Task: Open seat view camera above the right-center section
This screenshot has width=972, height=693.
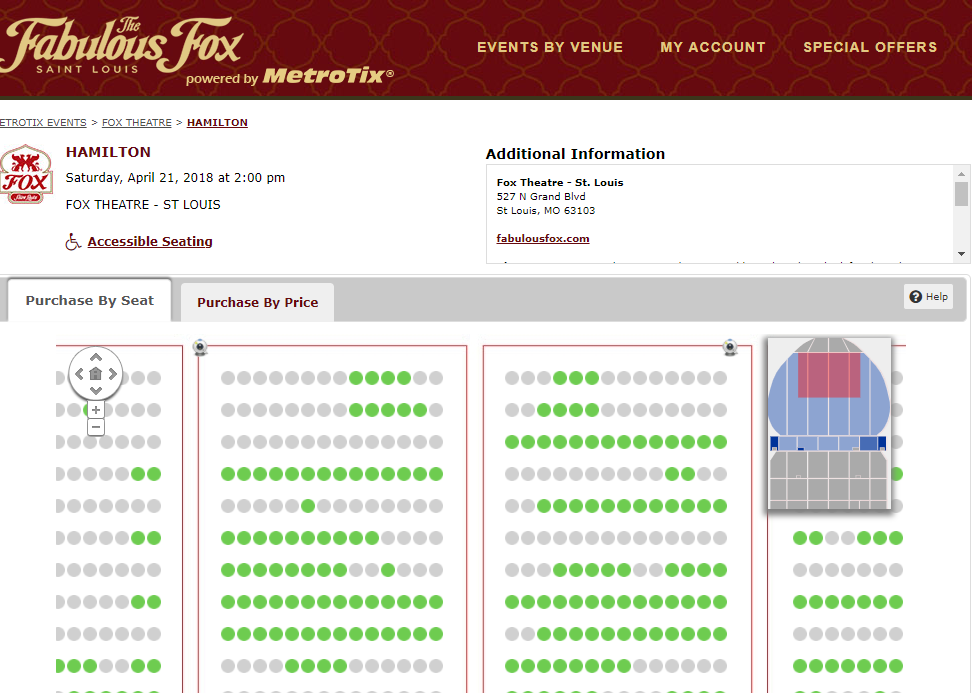Action: pos(730,348)
